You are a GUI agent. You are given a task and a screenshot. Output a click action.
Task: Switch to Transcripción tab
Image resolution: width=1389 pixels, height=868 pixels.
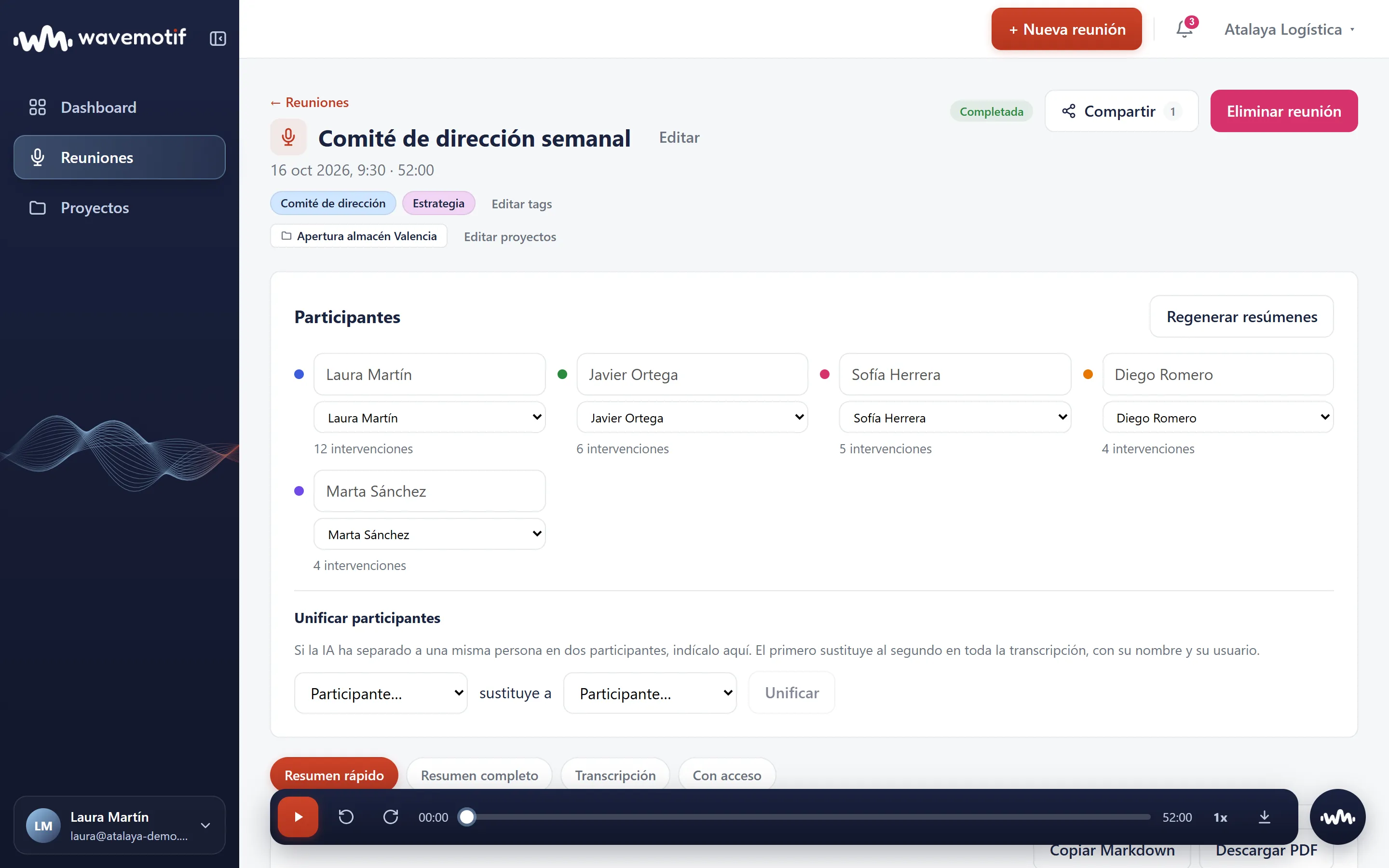pos(615,775)
